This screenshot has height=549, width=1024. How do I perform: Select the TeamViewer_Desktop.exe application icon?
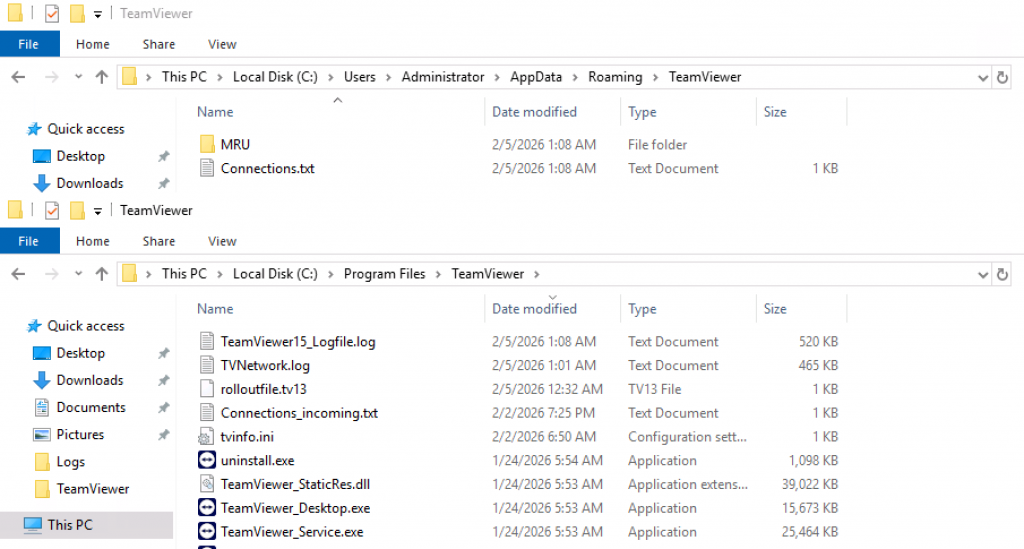click(x=207, y=508)
